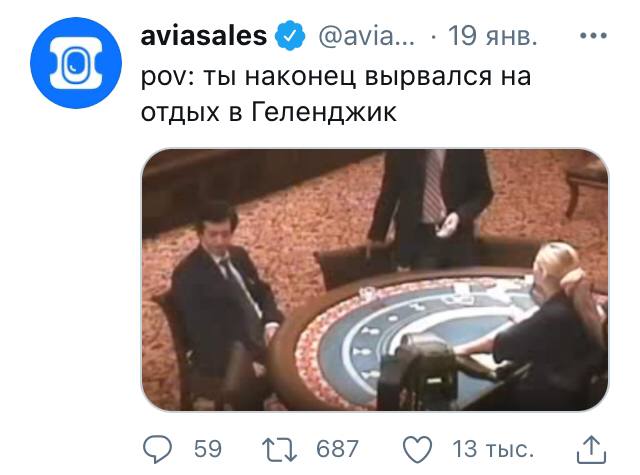Open the three-dots tweet menu
This screenshot has width=640, height=475.
coord(593,36)
